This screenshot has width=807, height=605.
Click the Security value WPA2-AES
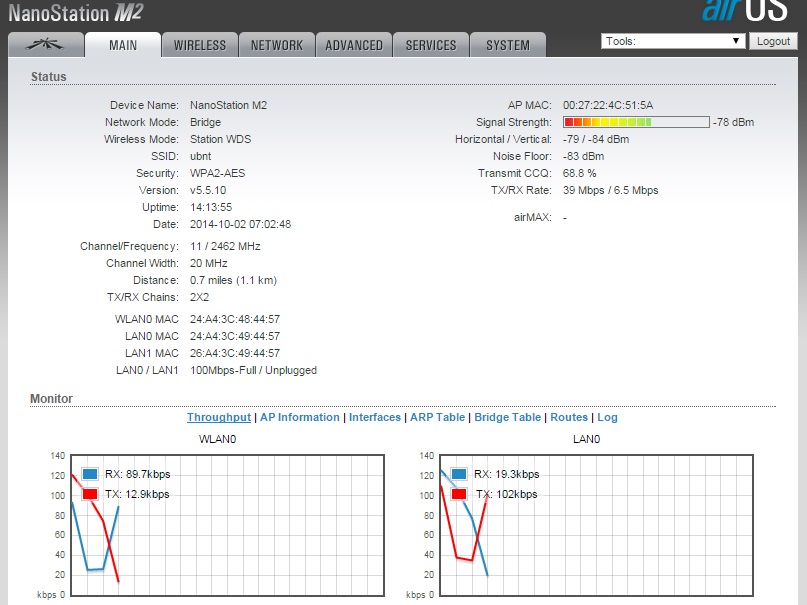tap(217, 173)
